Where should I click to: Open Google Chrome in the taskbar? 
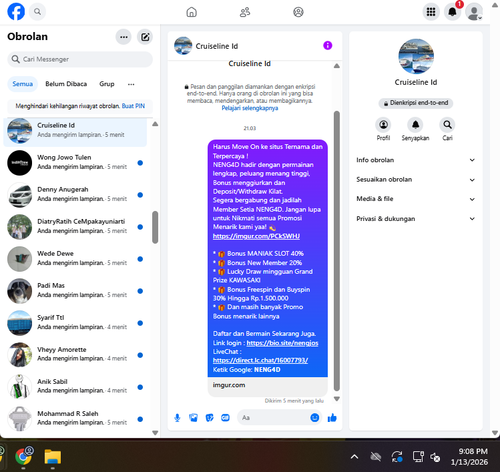click(x=23, y=457)
